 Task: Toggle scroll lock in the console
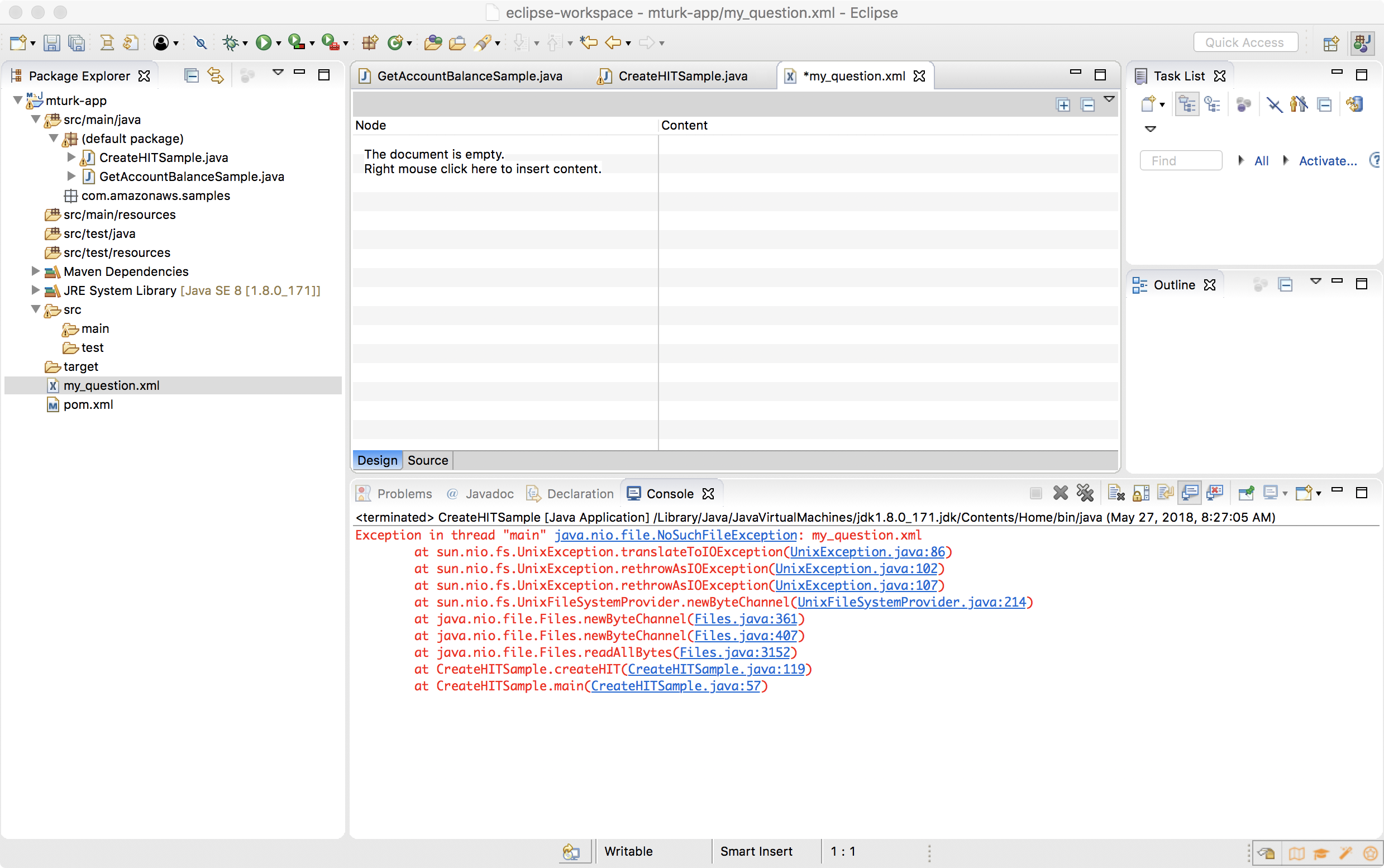1141,493
